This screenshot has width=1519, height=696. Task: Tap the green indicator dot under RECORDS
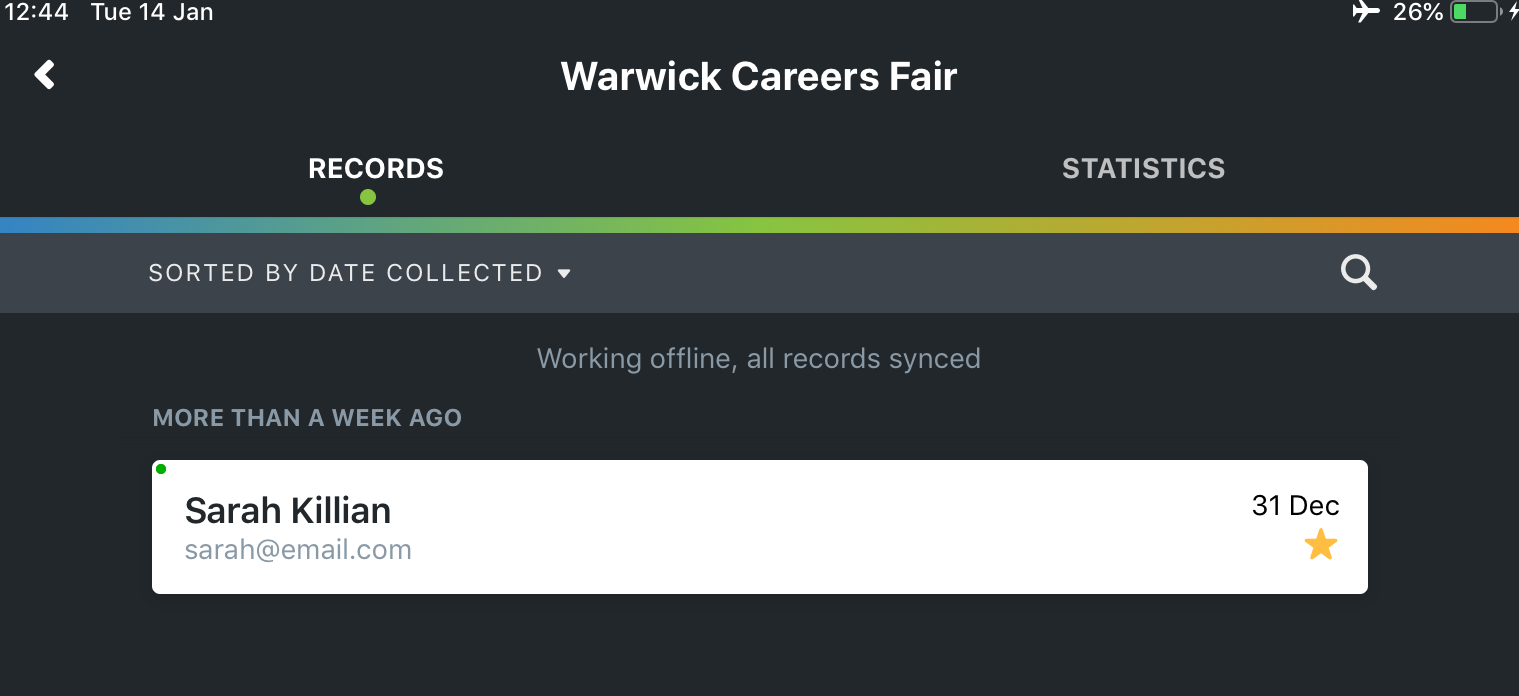point(368,197)
